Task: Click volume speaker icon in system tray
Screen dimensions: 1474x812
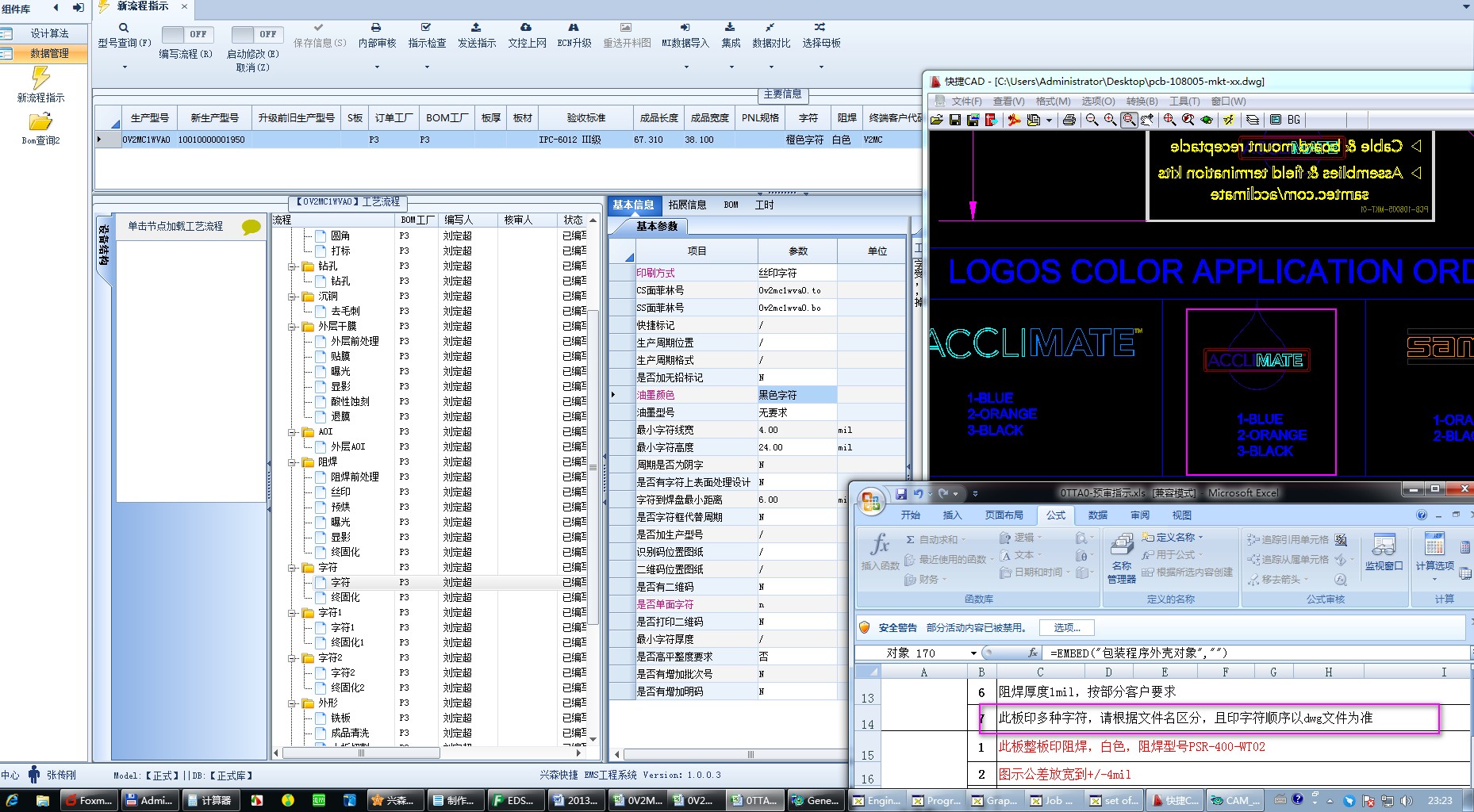Action: (1406, 800)
